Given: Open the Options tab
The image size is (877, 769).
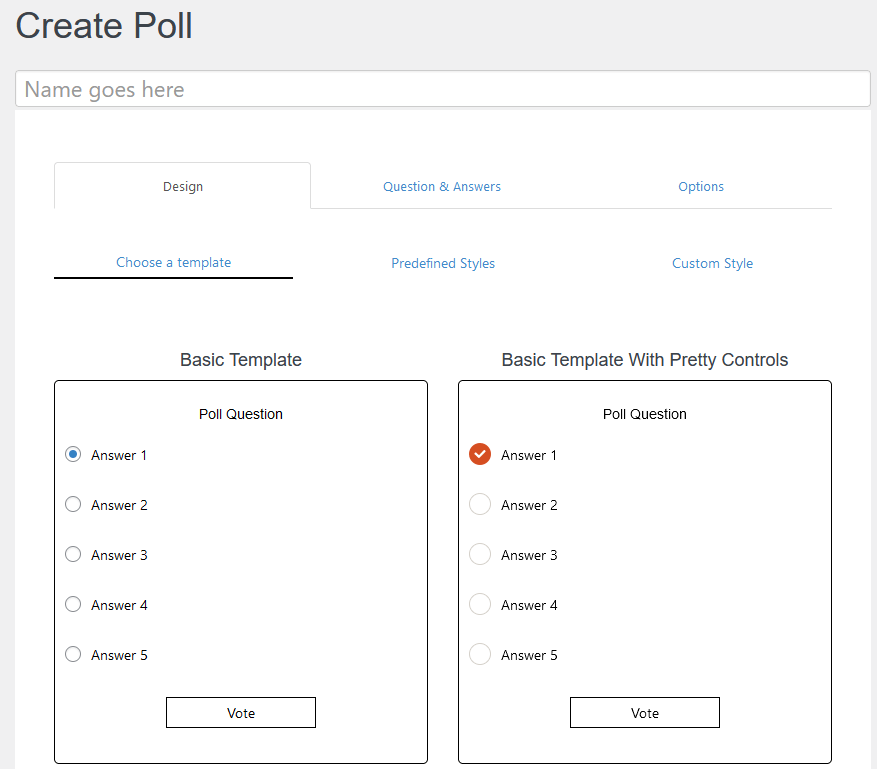Looking at the screenshot, I should [700, 186].
